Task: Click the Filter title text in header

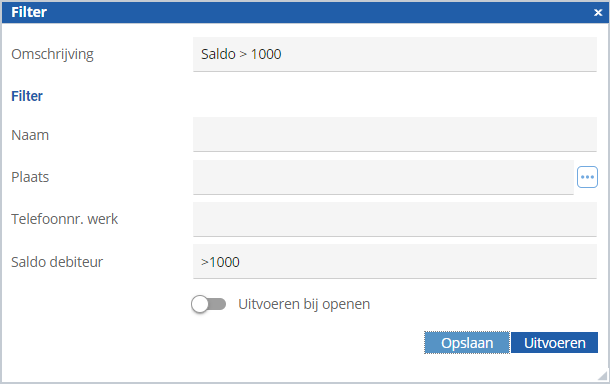Action: point(29,12)
